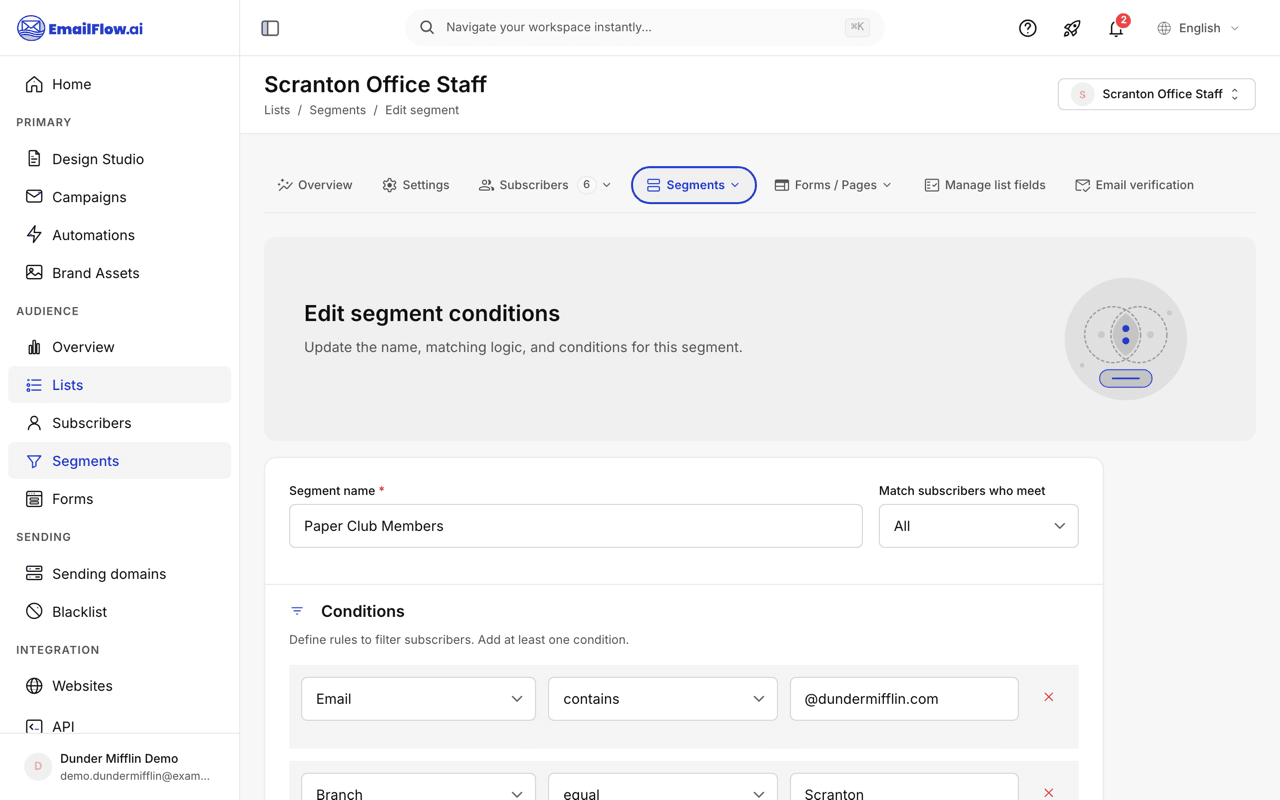
Task: Open the Scranton Office Staff list switcher
Action: pyautogui.click(x=1156, y=94)
